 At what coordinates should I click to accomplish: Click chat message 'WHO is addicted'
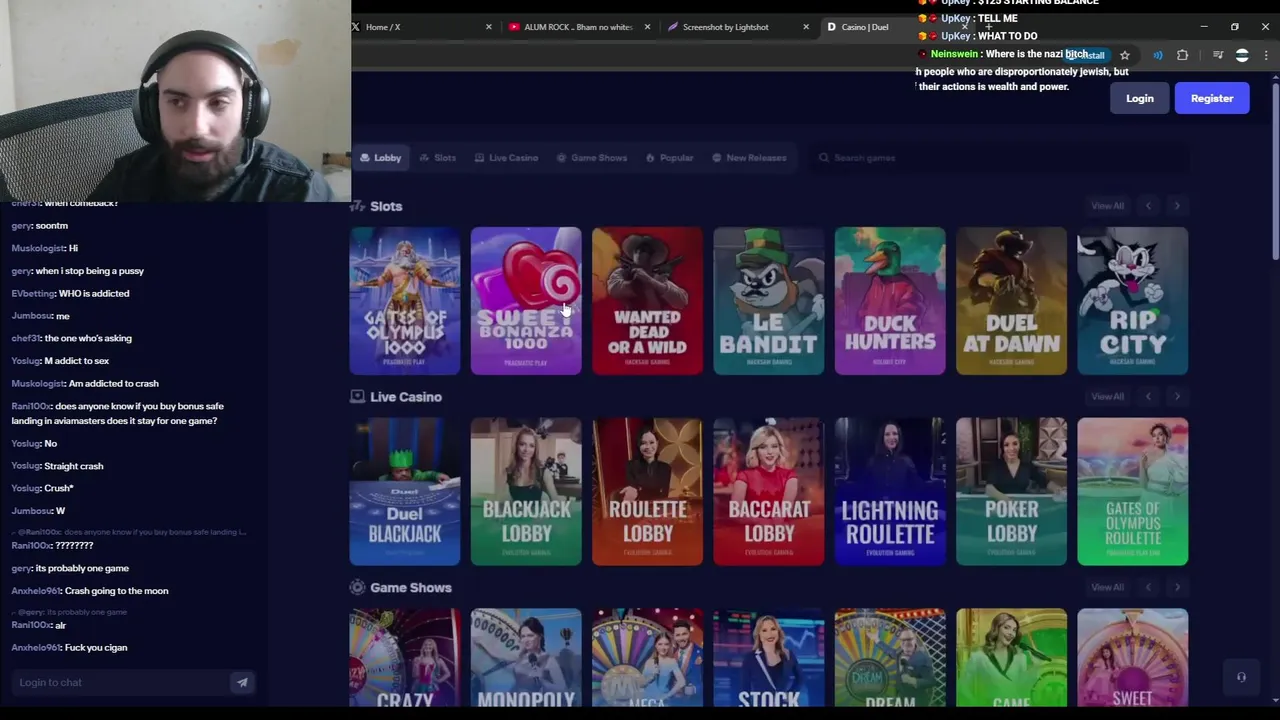coord(94,293)
